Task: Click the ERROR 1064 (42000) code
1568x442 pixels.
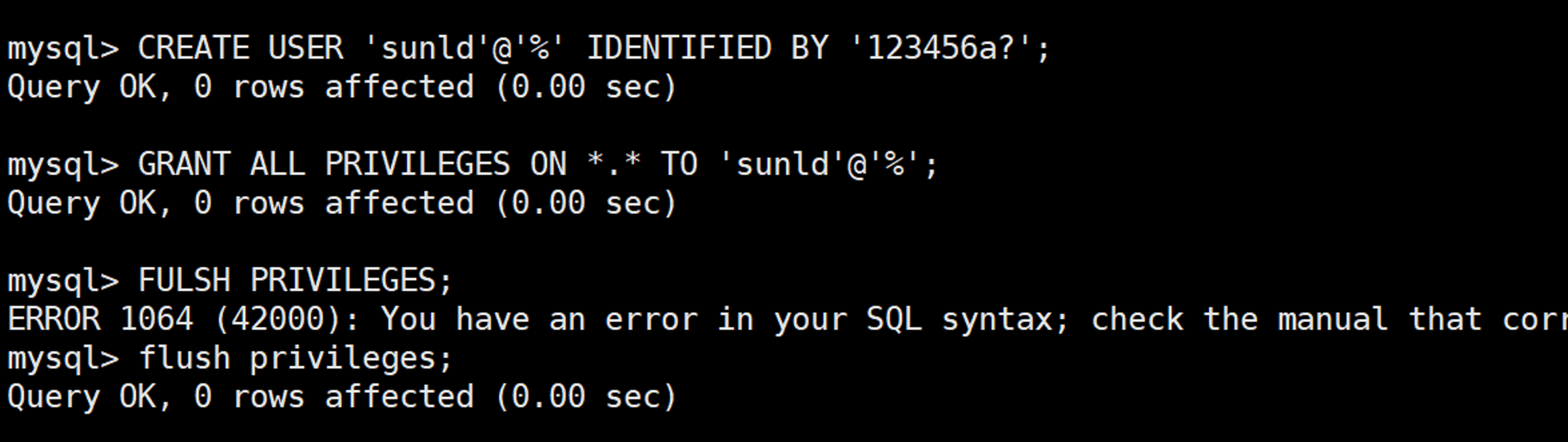Action: 184,319
